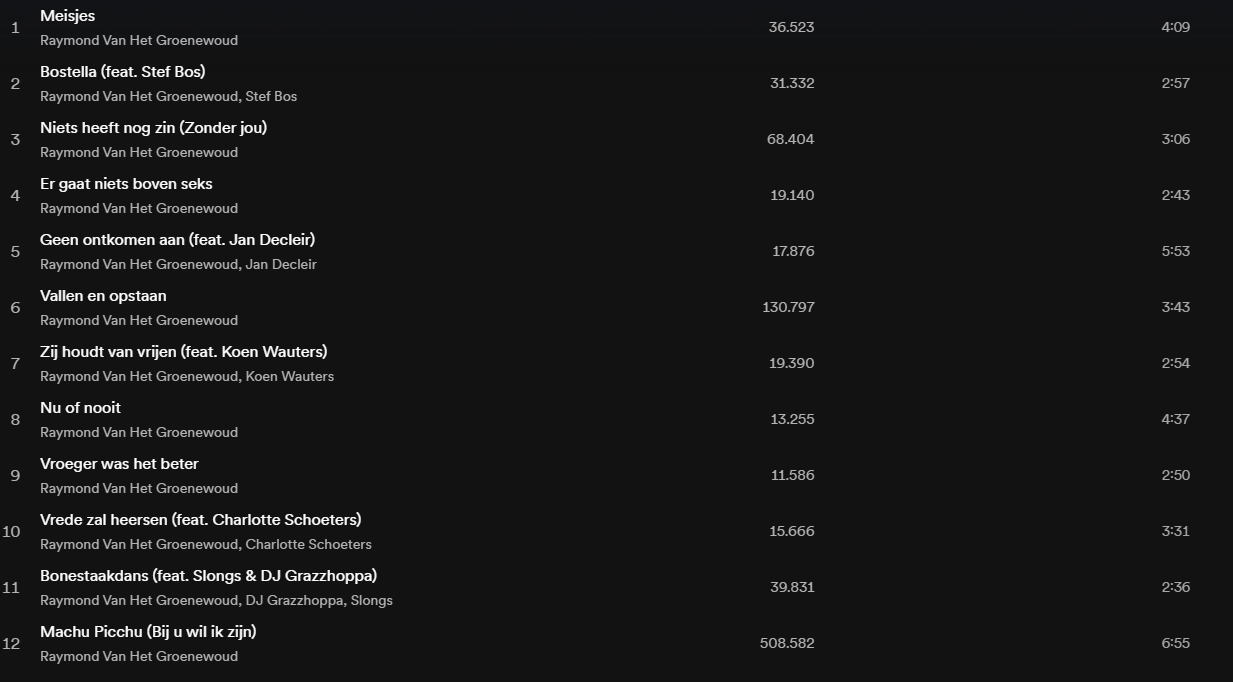Open Raymond Van Het Groenewoud link under Meisjes
Viewport: 1233px width, 682px height.
pos(139,41)
